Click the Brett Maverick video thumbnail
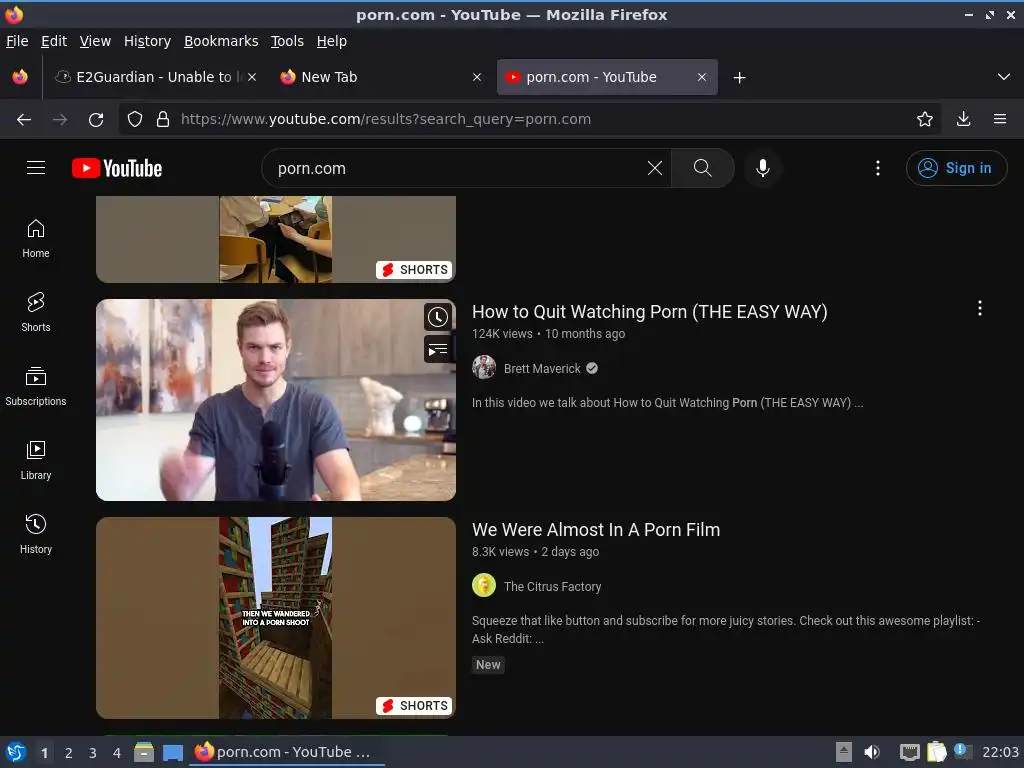The image size is (1024, 768). click(276, 400)
